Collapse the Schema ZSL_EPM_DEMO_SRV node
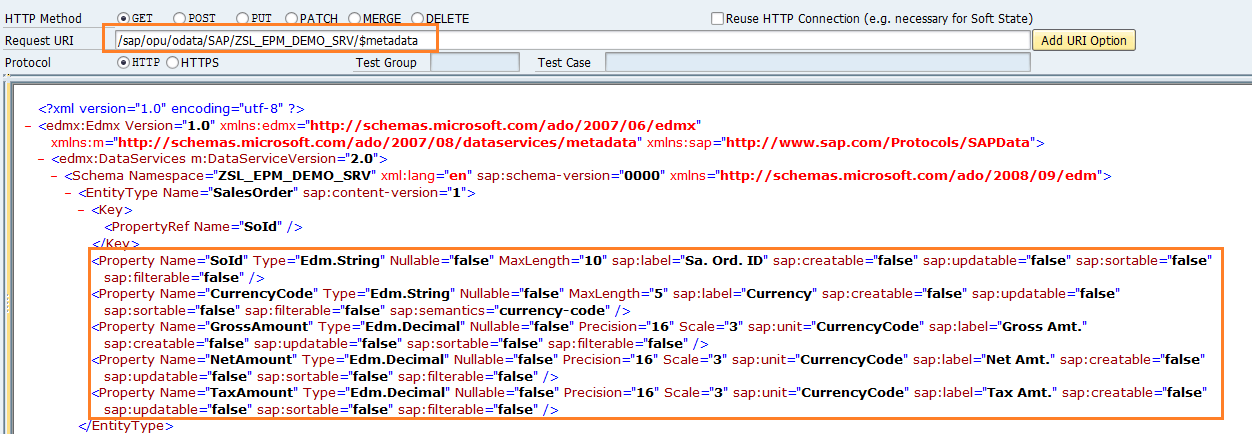The height and width of the screenshot is (434, 1252). click(x=55, y=175)
